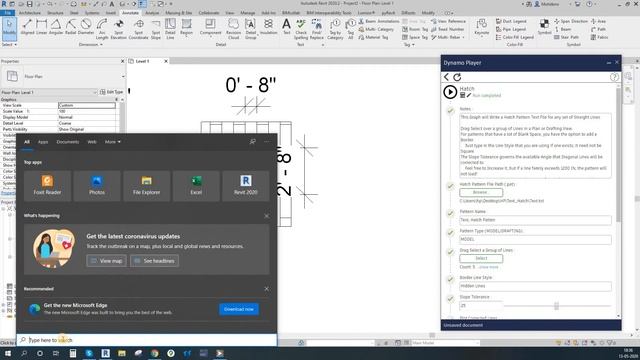Image resolution: width=640 pixels, height=360 pixels.
Task: Click the Room Tag tool
Action: coord(415,29)
